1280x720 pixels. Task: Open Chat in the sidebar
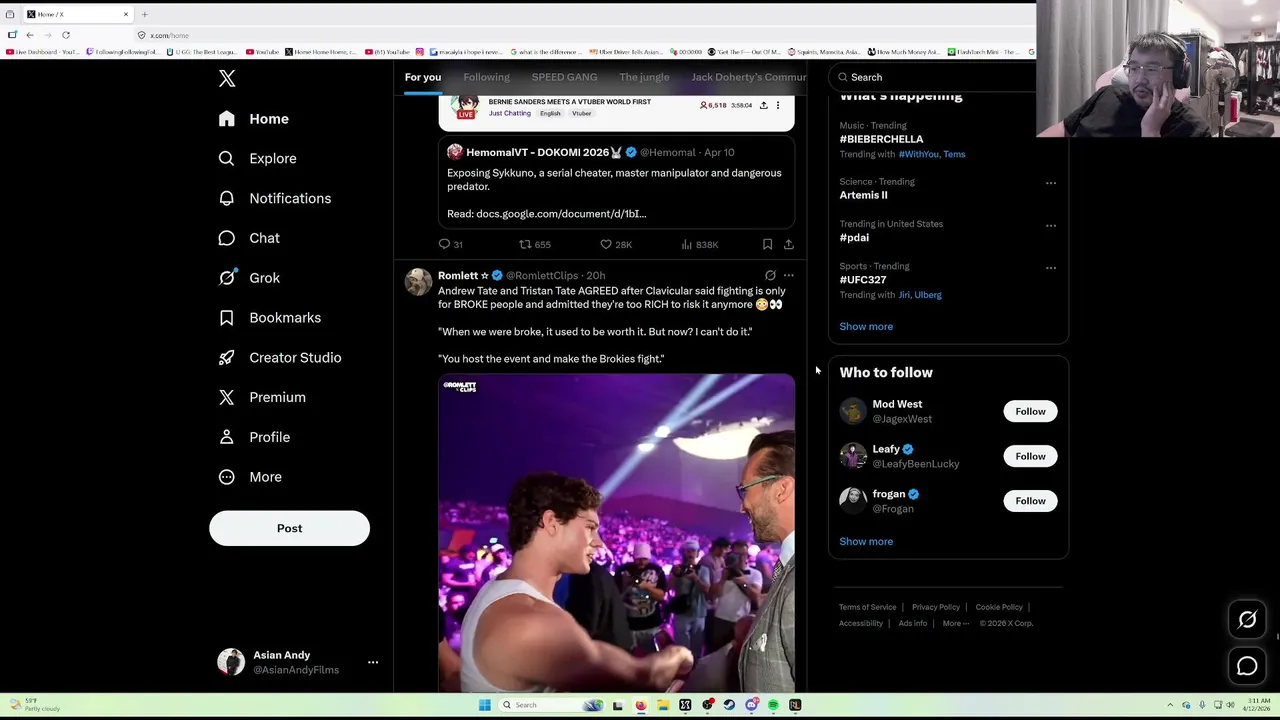pos(249,238)
